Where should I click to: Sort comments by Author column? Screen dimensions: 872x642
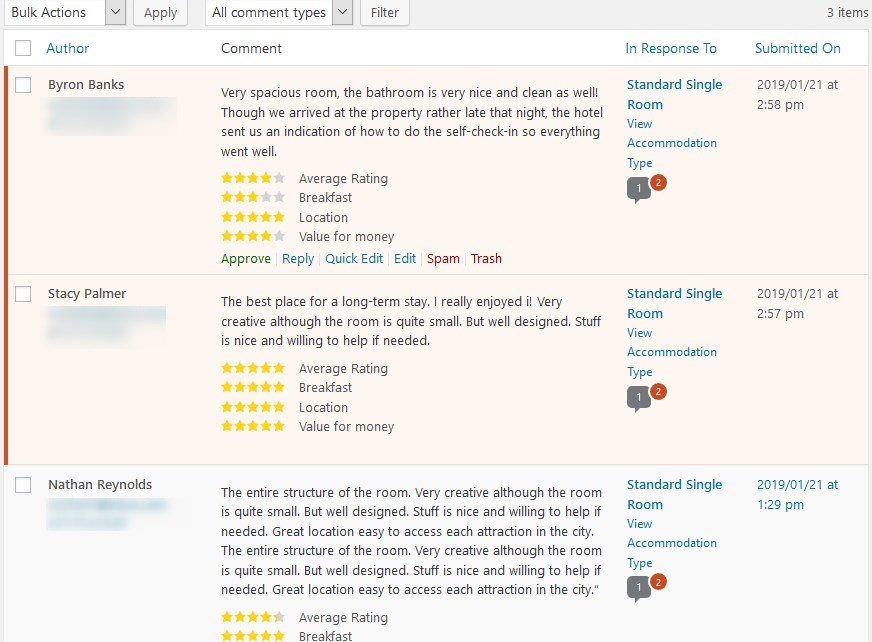click(67, 48)
